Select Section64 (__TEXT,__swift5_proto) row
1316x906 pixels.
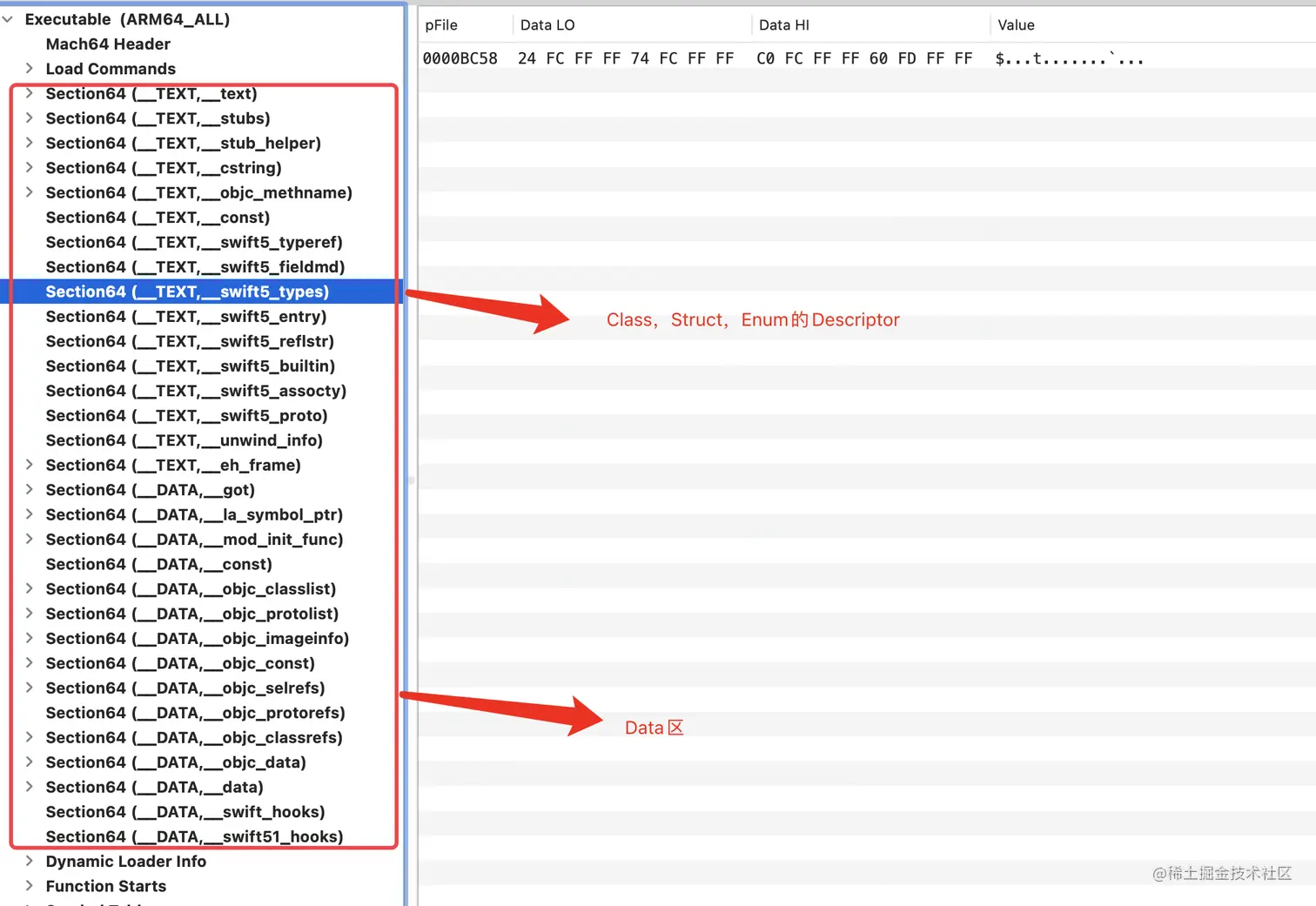click(x=202, y=416)
